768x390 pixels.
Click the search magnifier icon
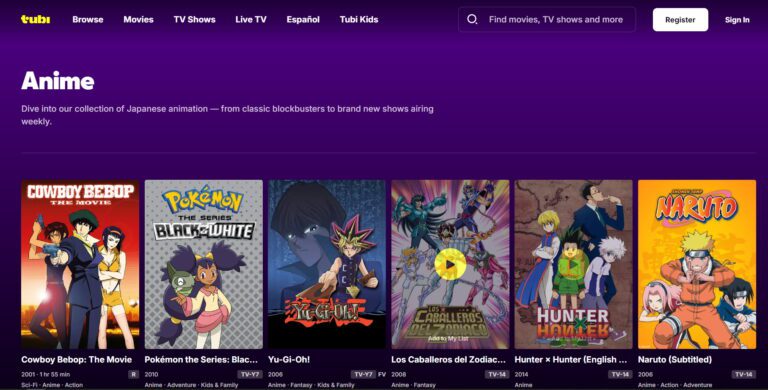point(472,20)
